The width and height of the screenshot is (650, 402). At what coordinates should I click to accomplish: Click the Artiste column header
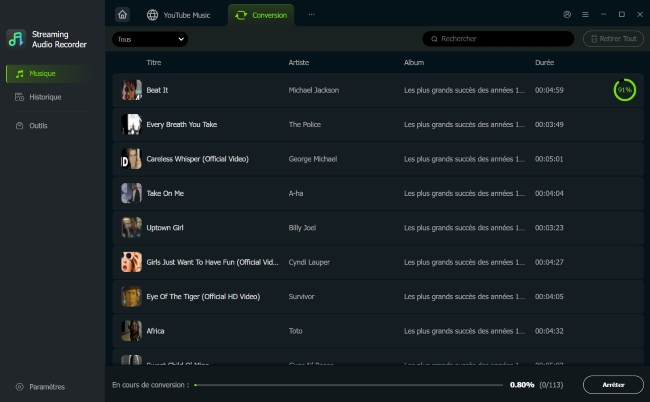tap(299, 63)
